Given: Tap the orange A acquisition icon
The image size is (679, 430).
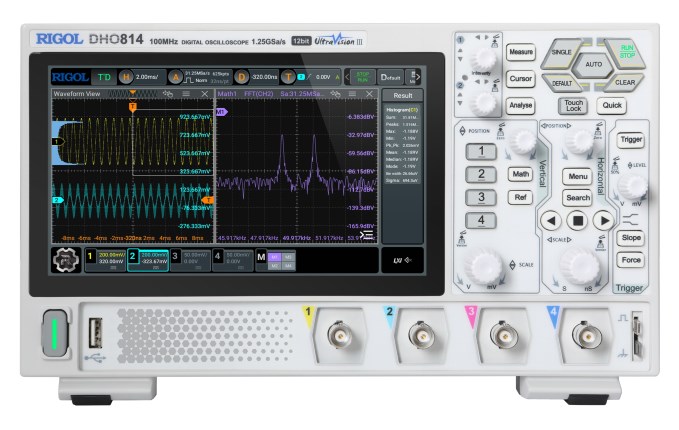Looking at the screenshot, I should click(175, 78).
